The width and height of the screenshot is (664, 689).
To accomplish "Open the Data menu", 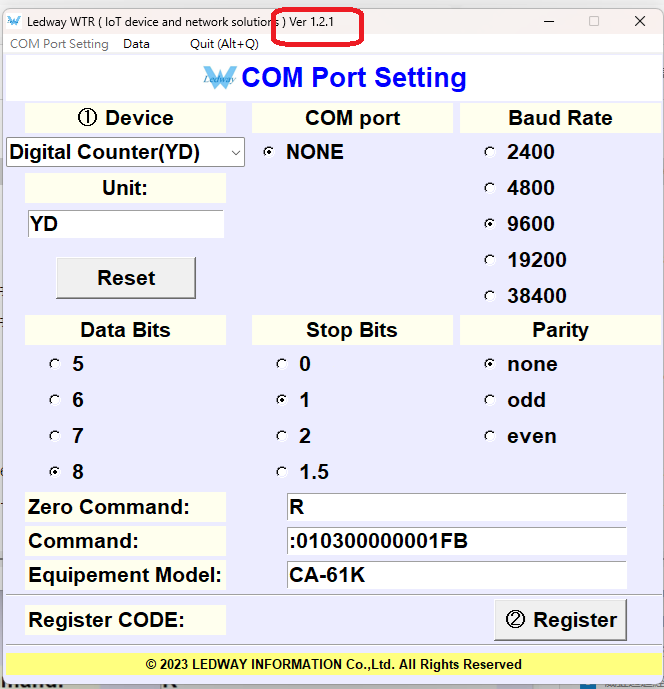I will click(x=136, y=44).
